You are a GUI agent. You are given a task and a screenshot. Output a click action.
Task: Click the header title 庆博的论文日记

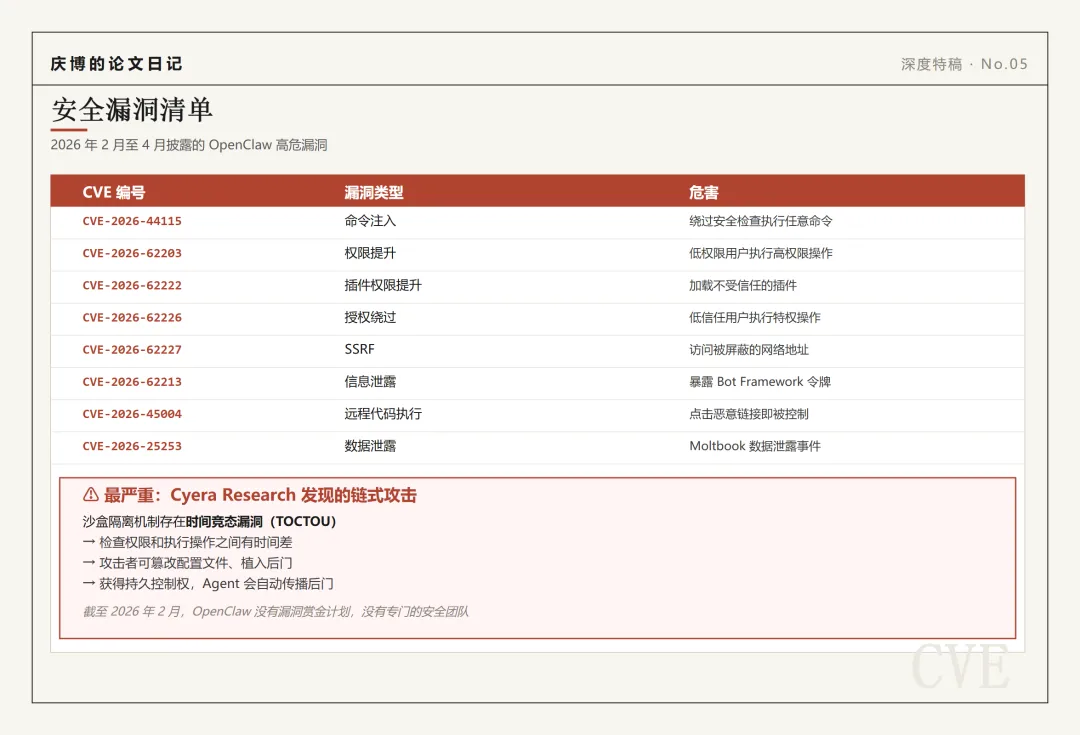[116, 64]
